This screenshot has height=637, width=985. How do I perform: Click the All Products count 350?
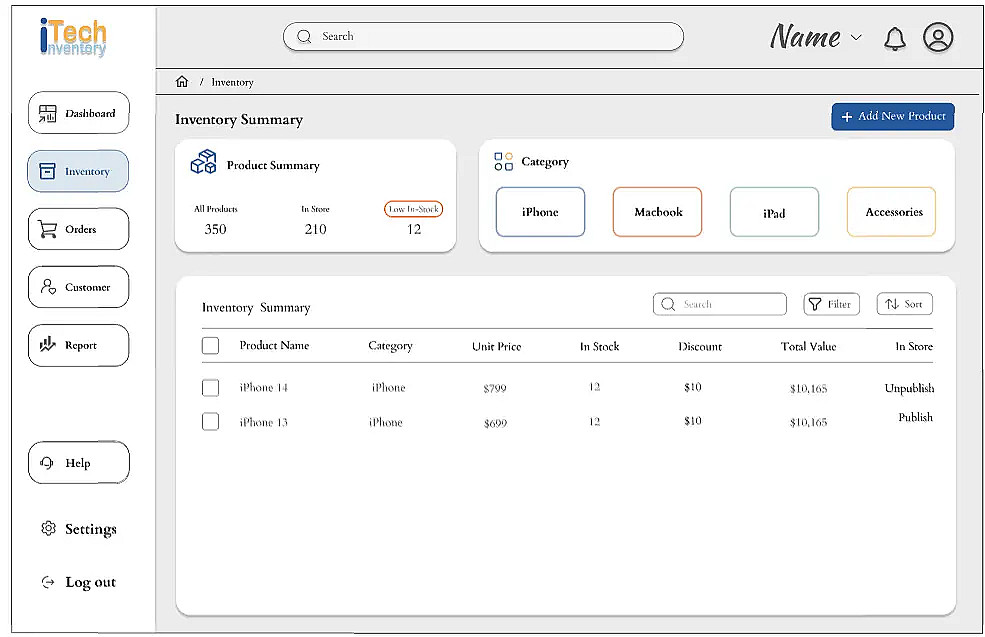[x=215, y=229]
